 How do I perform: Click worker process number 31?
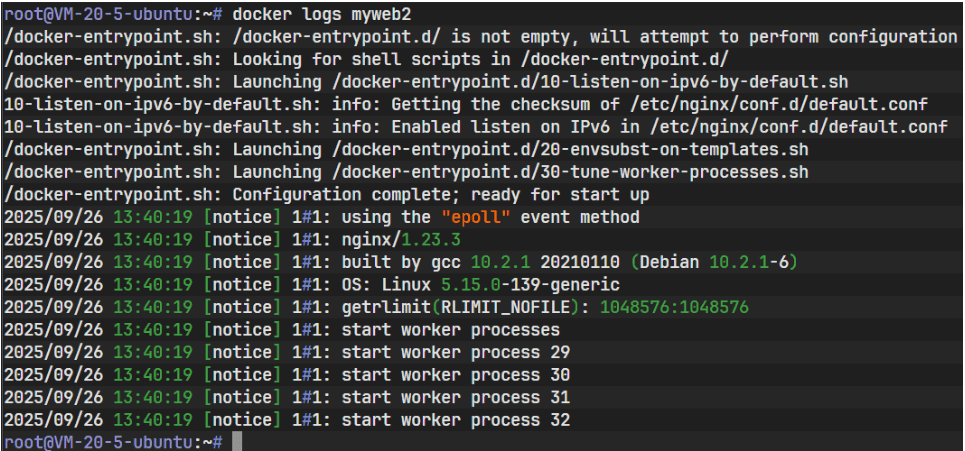click(x=559, y=396)
